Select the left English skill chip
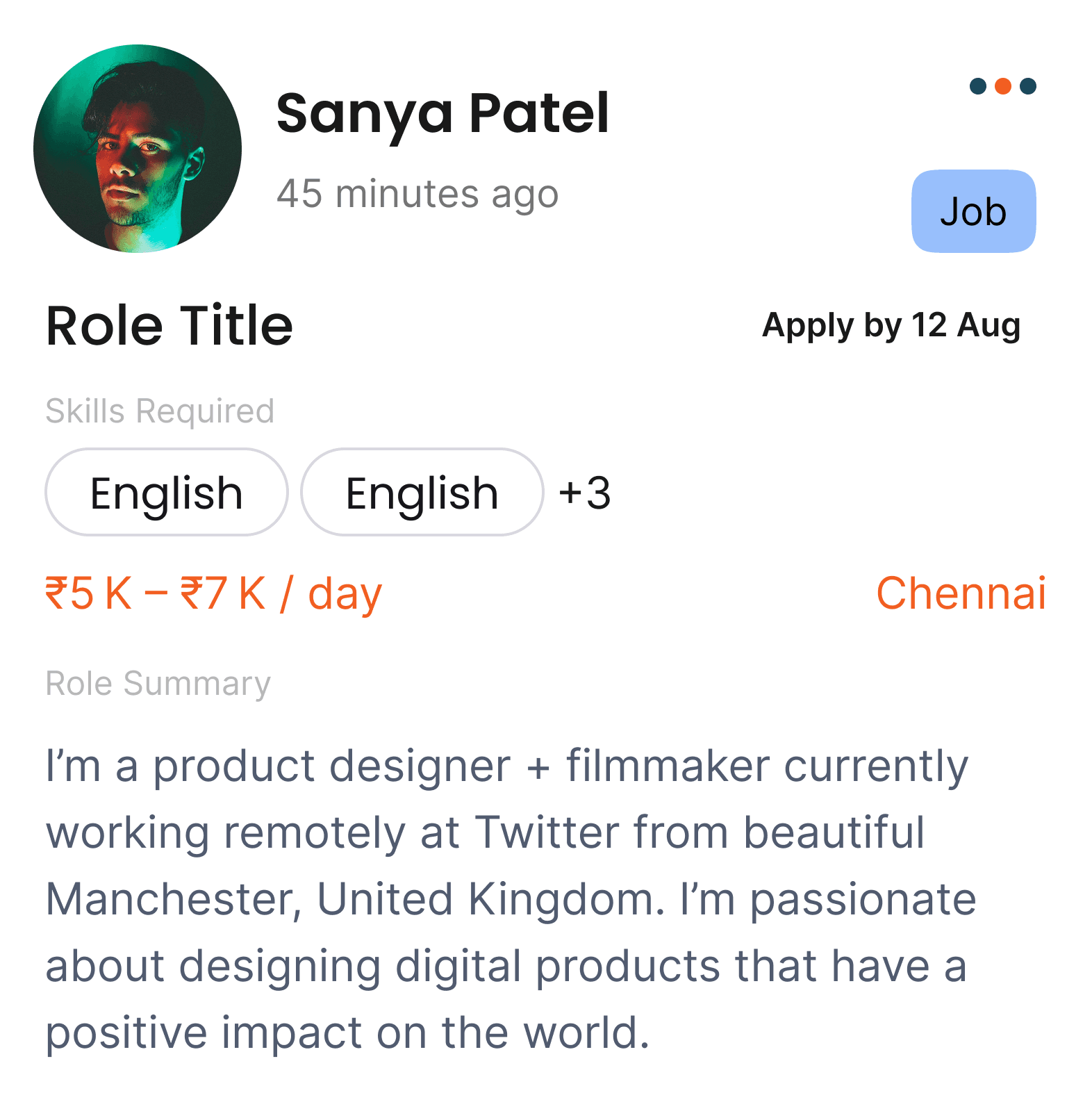This screenshot has width=1092, height=1109. click(x=167, y=493)
